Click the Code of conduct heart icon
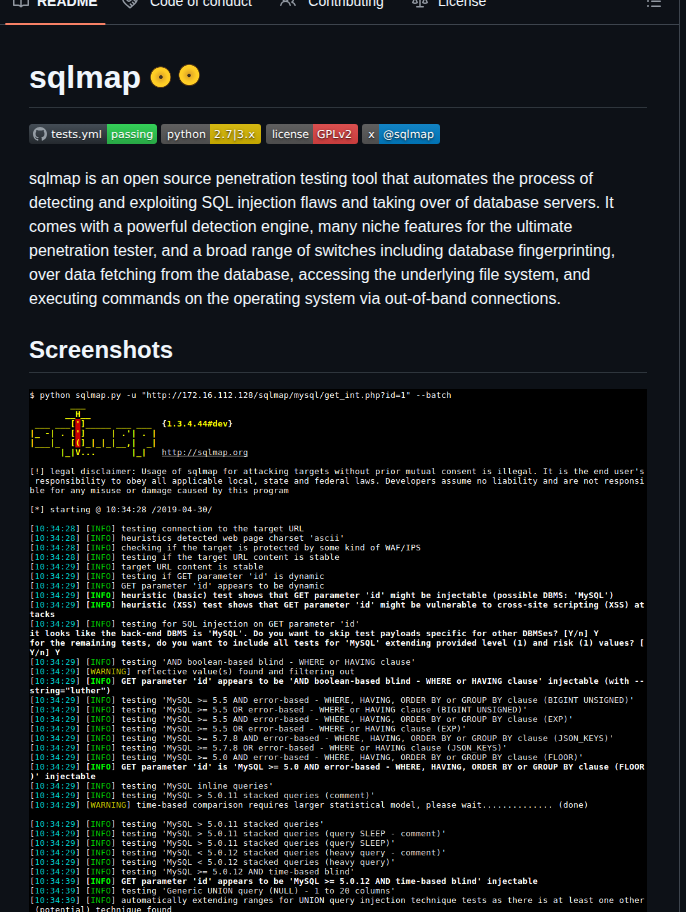The height and width of the screenshot is (912, 686). [130, 3]
